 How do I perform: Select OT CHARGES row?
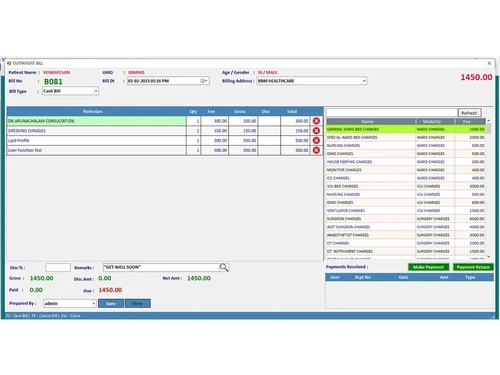406,243
